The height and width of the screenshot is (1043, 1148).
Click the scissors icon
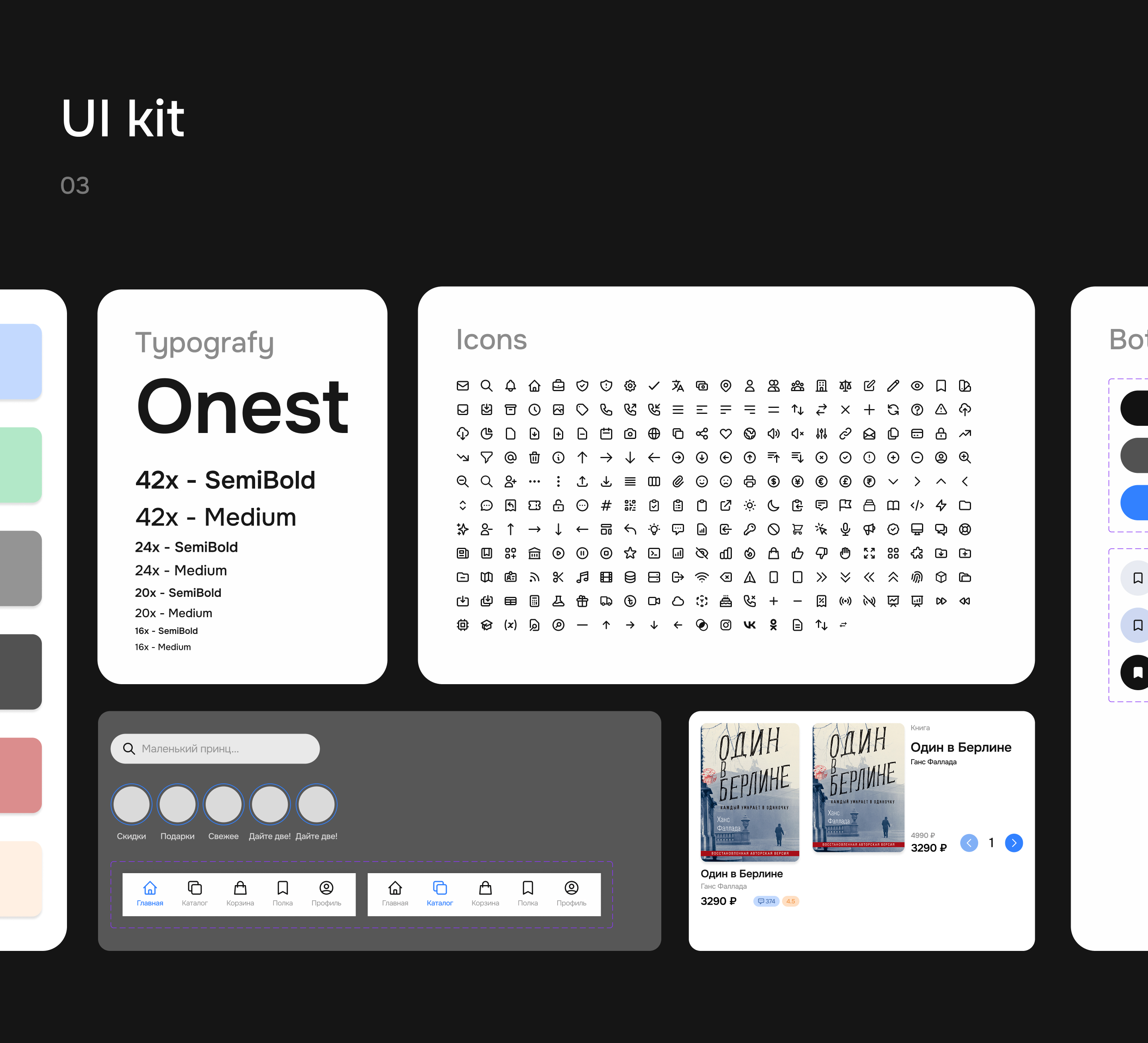558,577
